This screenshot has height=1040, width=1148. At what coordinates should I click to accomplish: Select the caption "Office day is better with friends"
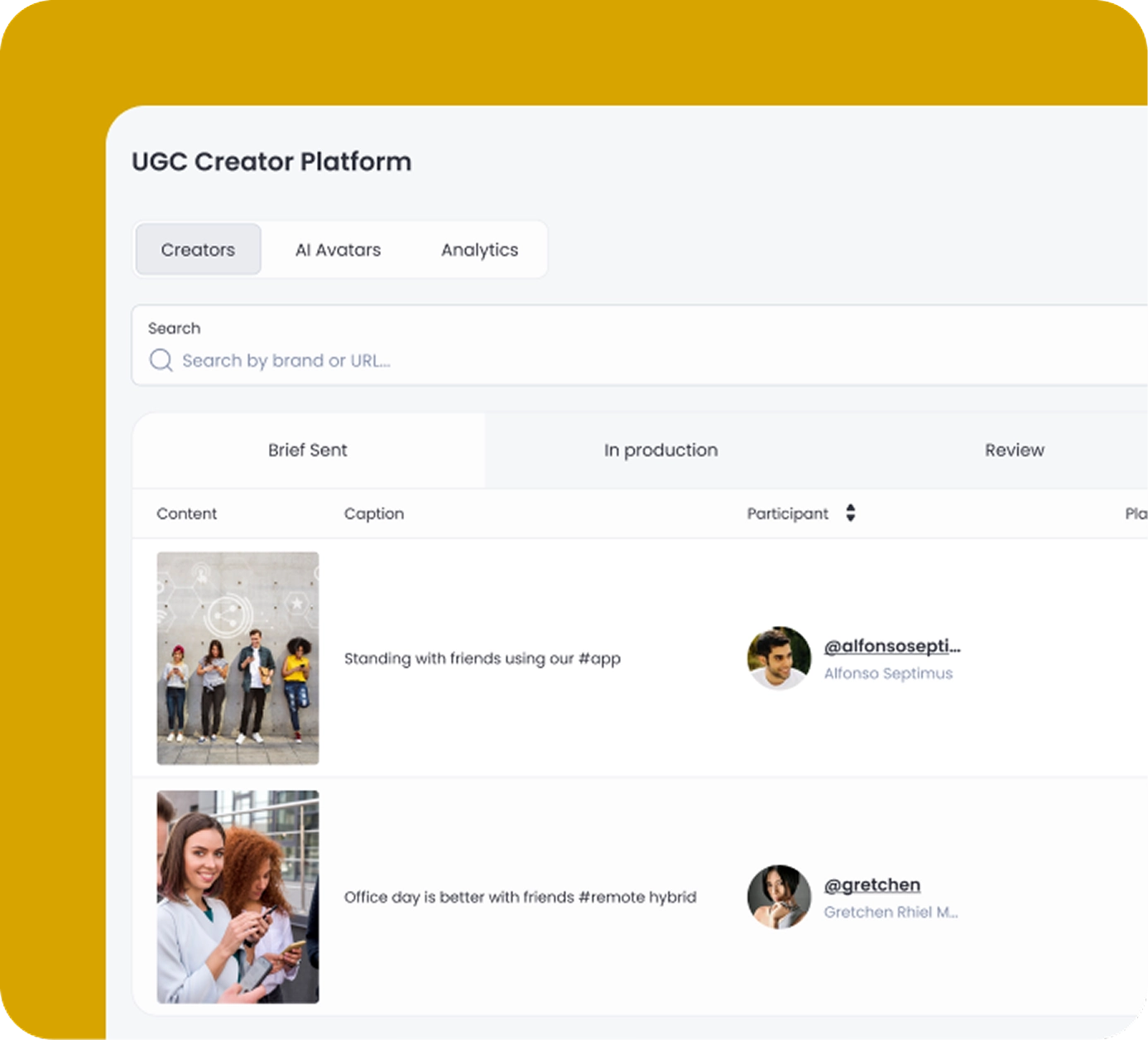point(520,897)
